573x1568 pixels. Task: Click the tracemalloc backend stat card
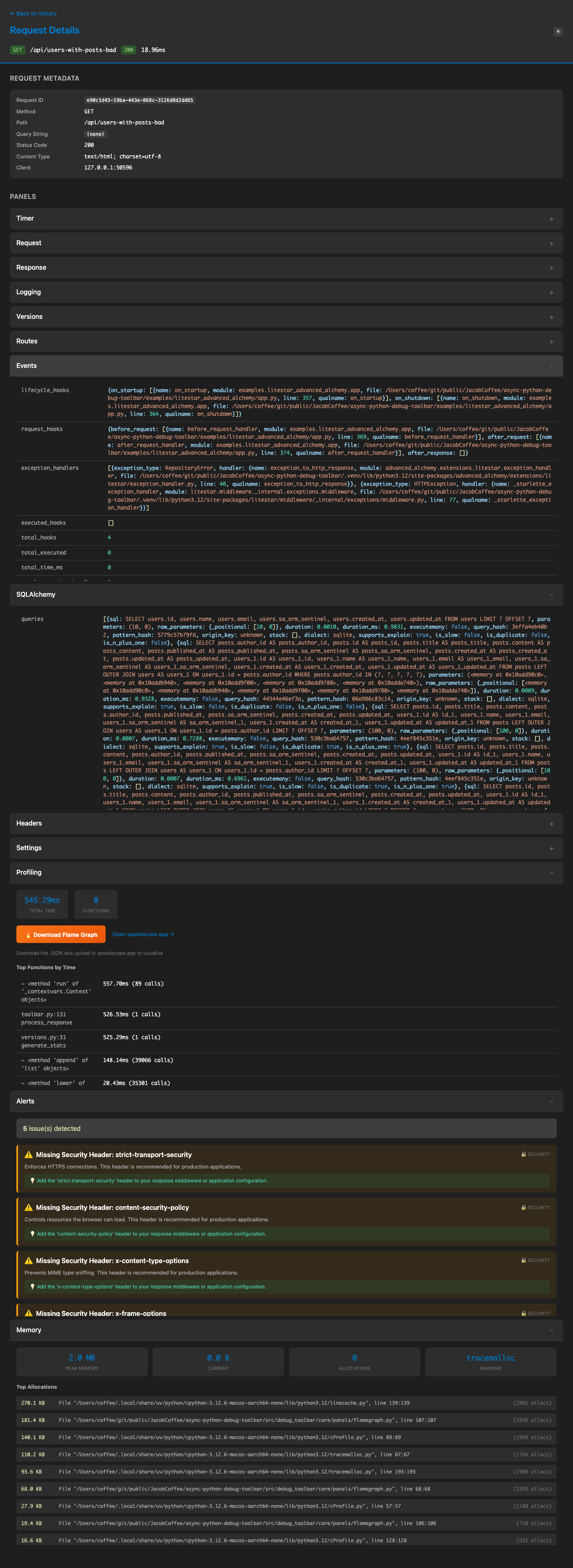click(490, 1362)
